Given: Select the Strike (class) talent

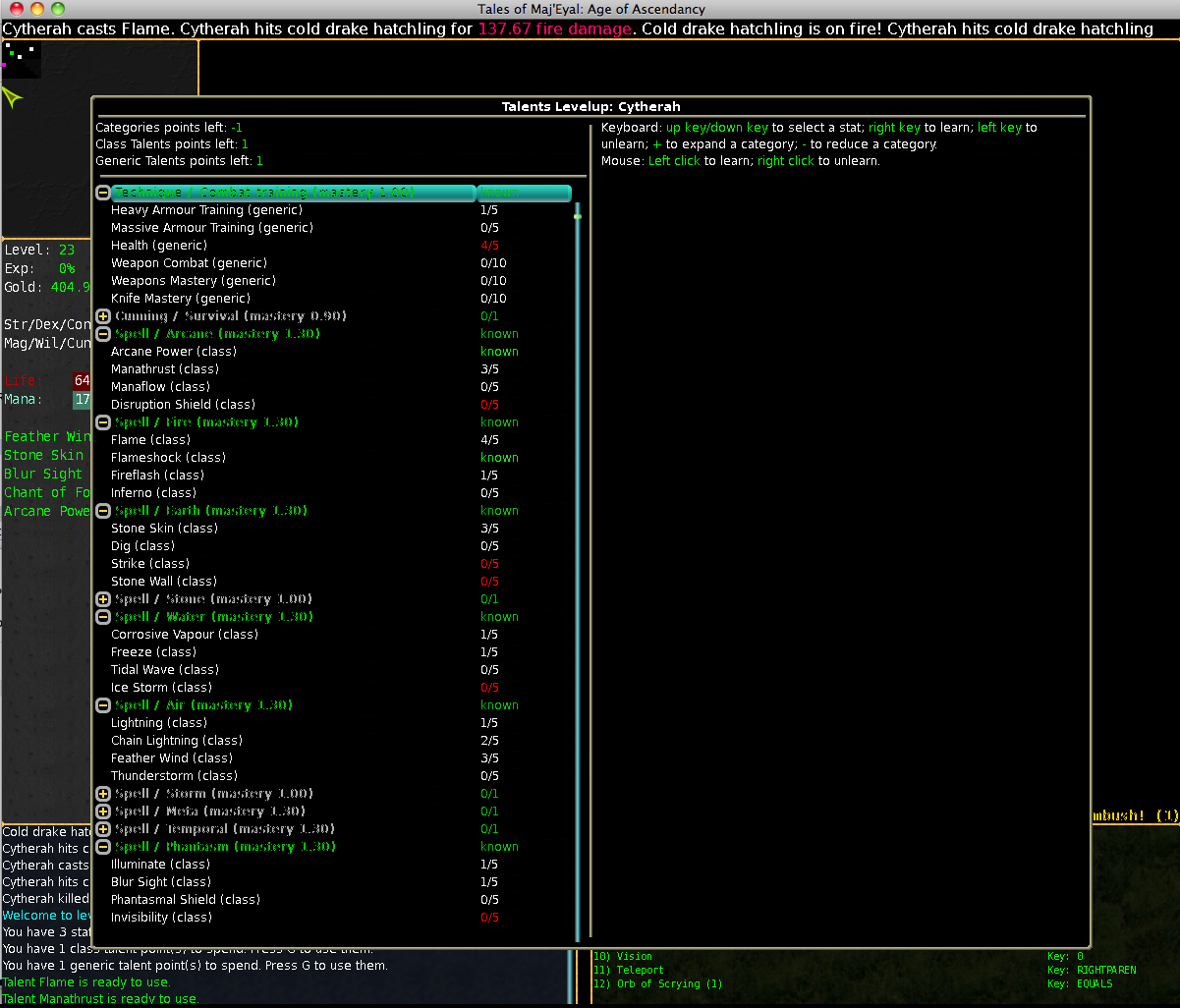Looking at the screenshot, I should (341, 564).
